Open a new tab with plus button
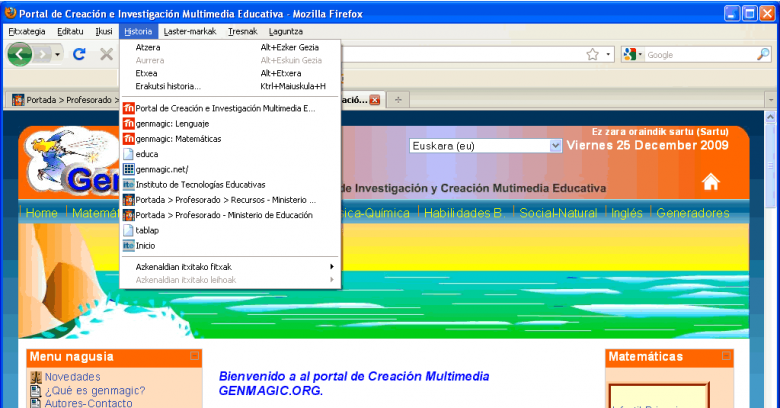 (398, 100)
